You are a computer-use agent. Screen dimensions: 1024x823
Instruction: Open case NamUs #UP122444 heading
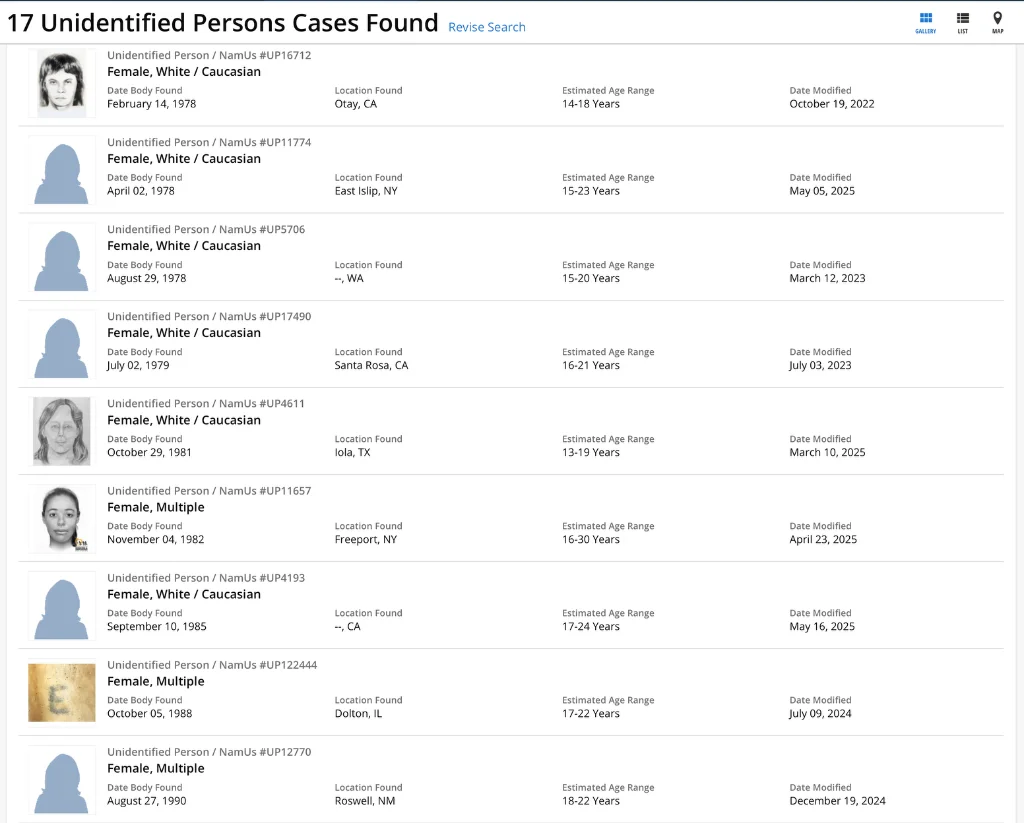tap(212, 665)
